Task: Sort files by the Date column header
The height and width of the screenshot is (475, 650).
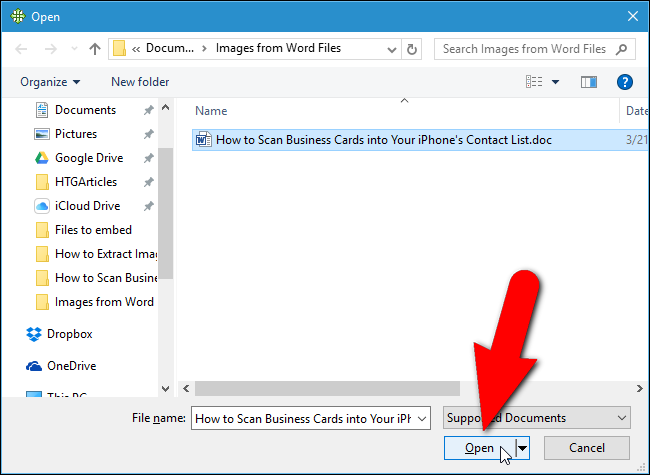Action: click(636, 111)
